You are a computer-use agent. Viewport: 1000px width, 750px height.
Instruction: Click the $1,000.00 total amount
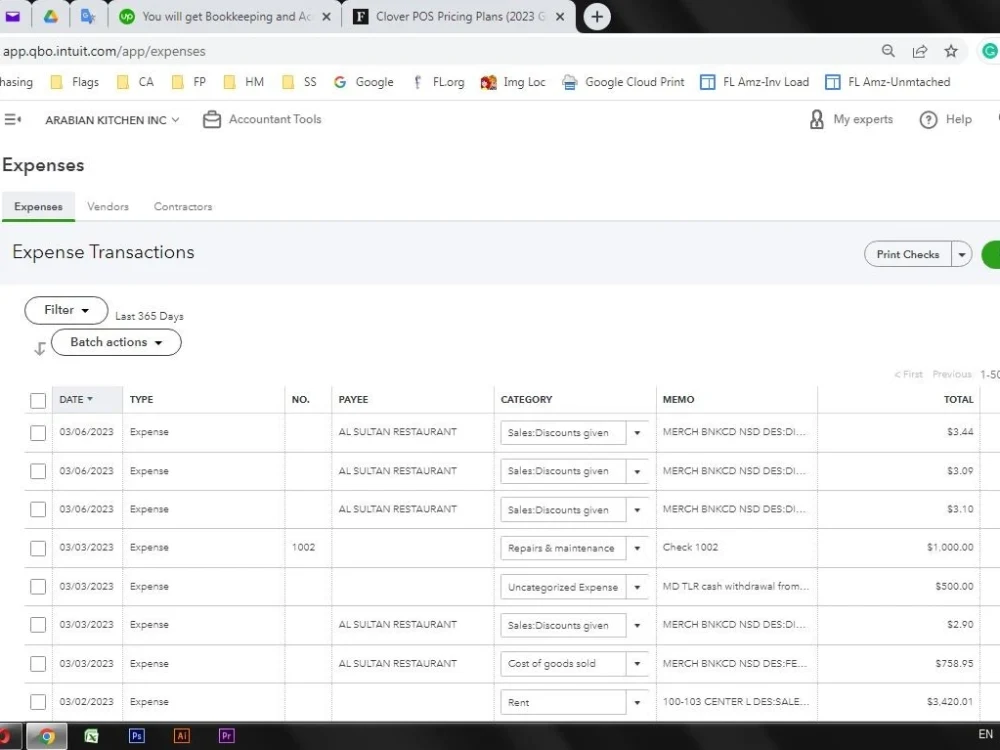pos(950,547)
